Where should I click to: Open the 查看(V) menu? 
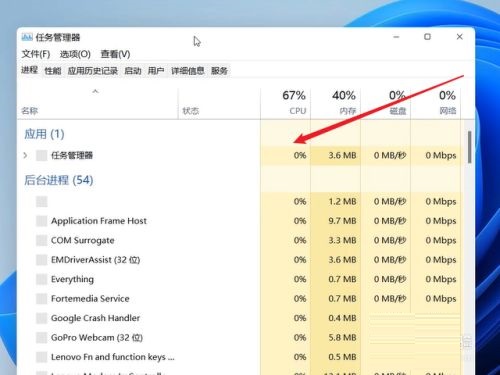coord(115,54)
